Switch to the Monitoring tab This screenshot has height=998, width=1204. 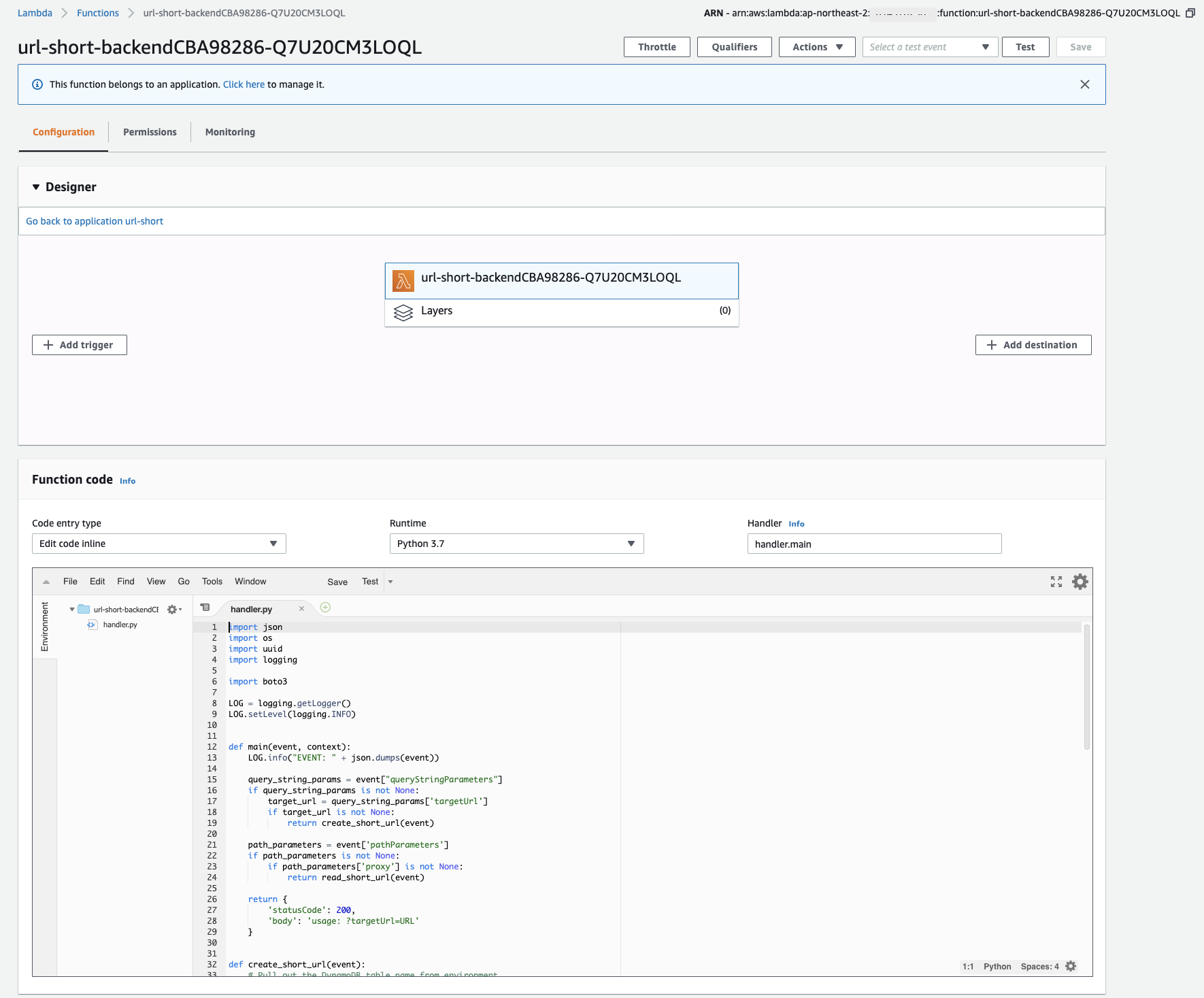click(230, 132)
